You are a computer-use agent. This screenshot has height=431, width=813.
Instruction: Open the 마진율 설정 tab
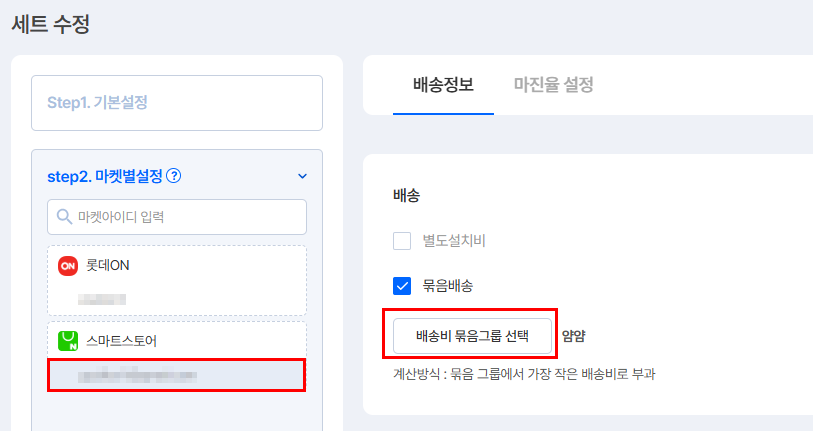553,85
